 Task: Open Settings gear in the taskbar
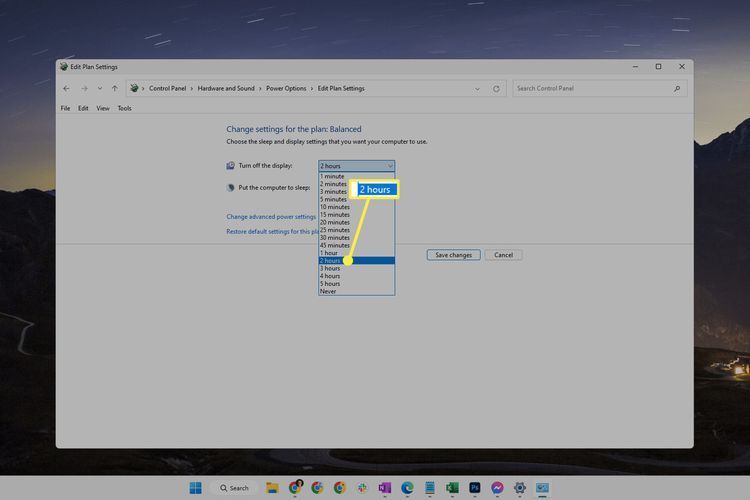tap(519, 488)
